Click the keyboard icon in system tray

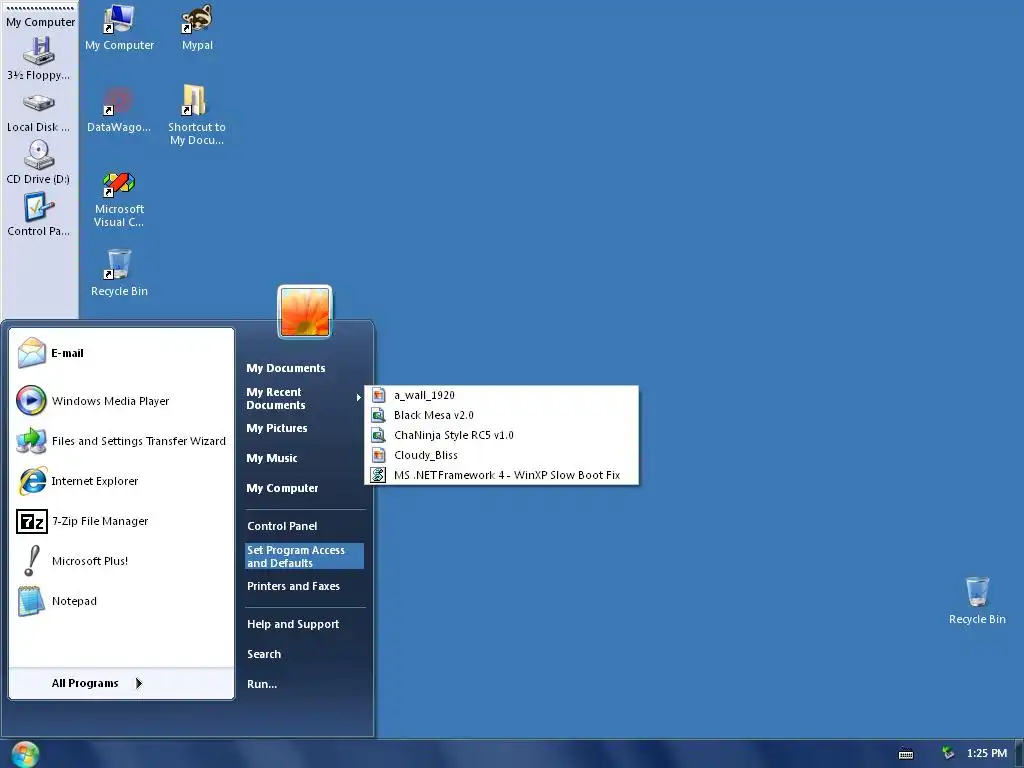click(x=906, y=754)
